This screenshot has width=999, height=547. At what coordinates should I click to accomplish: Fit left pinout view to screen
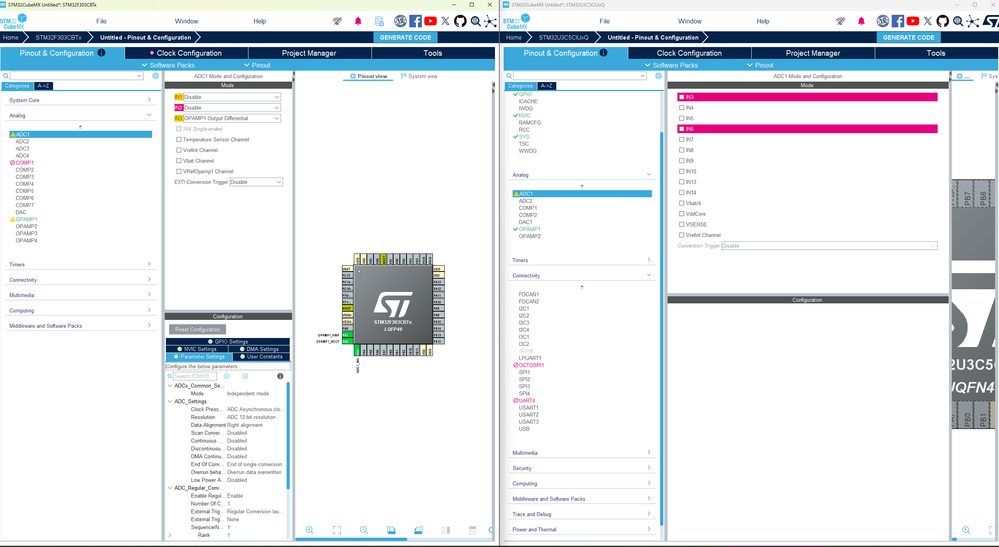click(x=336, y=530)
